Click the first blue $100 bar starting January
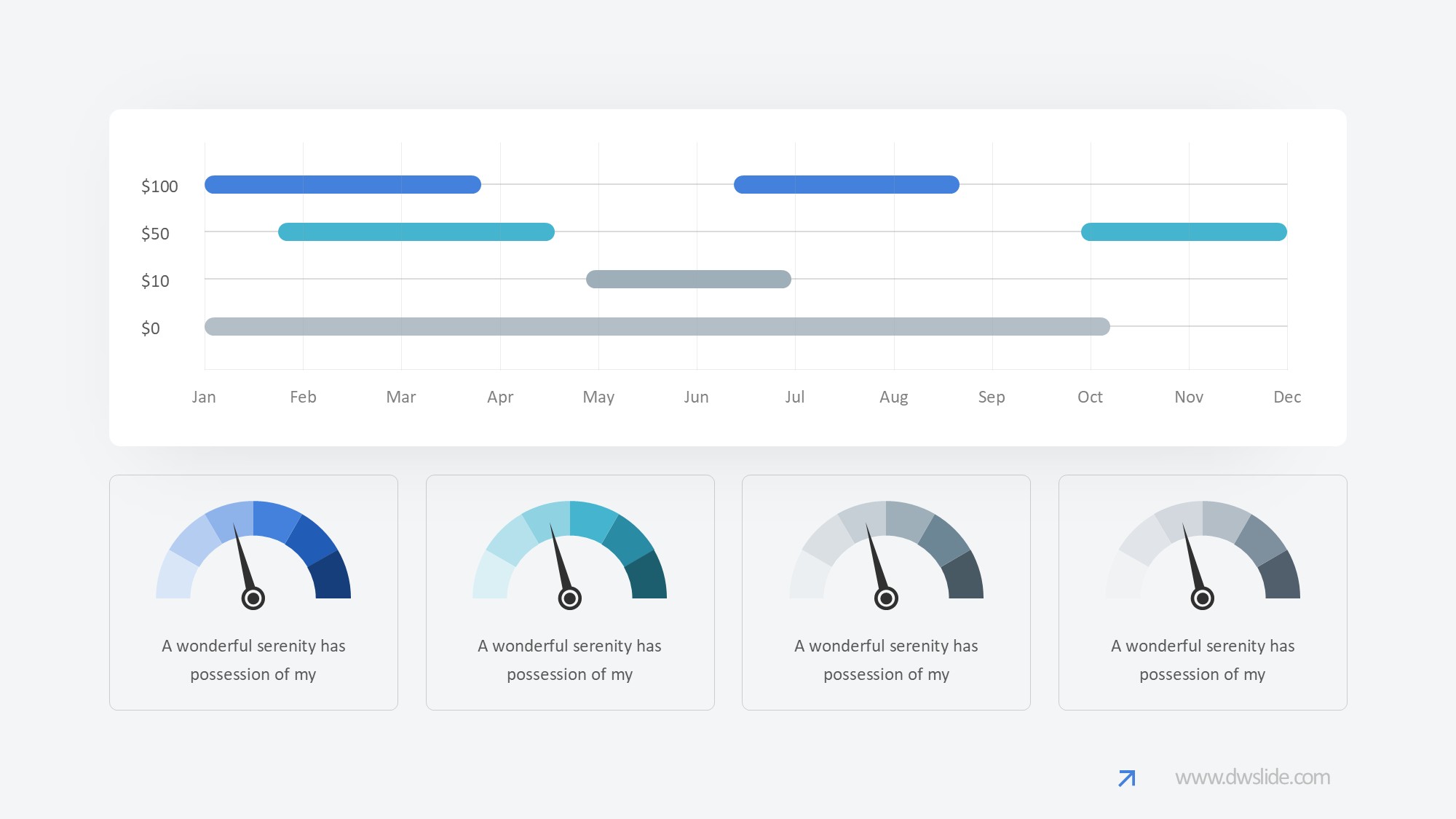 tap(342, 184)
